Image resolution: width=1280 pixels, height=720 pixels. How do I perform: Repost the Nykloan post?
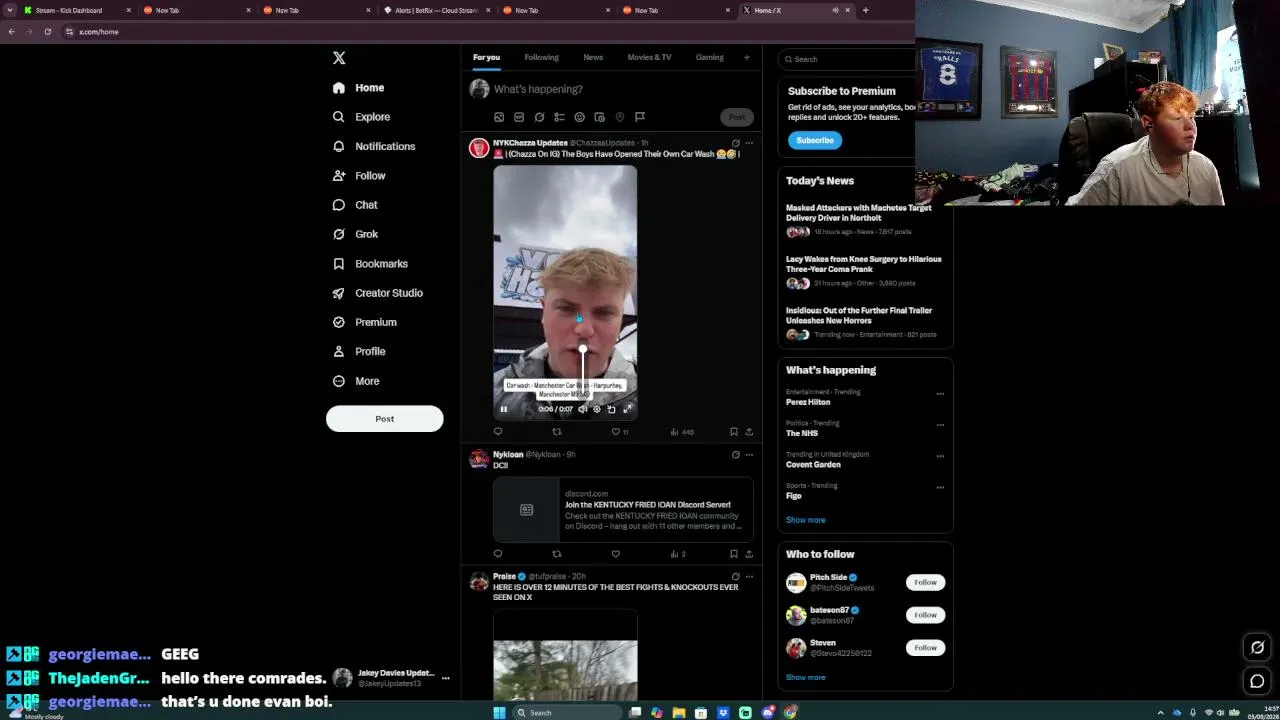pyautogui.click(x=557, y=554)
